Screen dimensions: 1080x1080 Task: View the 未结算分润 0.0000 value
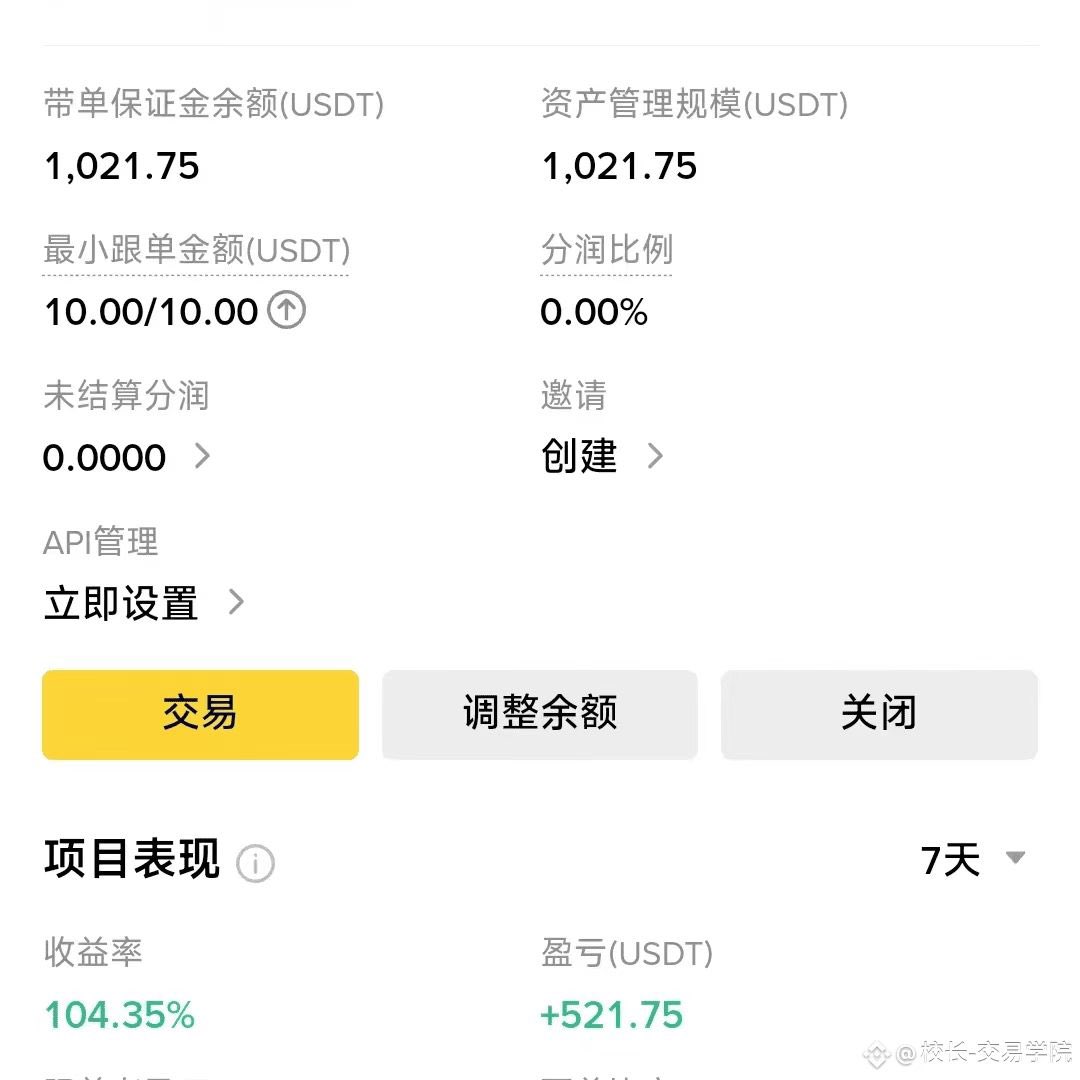104,458
